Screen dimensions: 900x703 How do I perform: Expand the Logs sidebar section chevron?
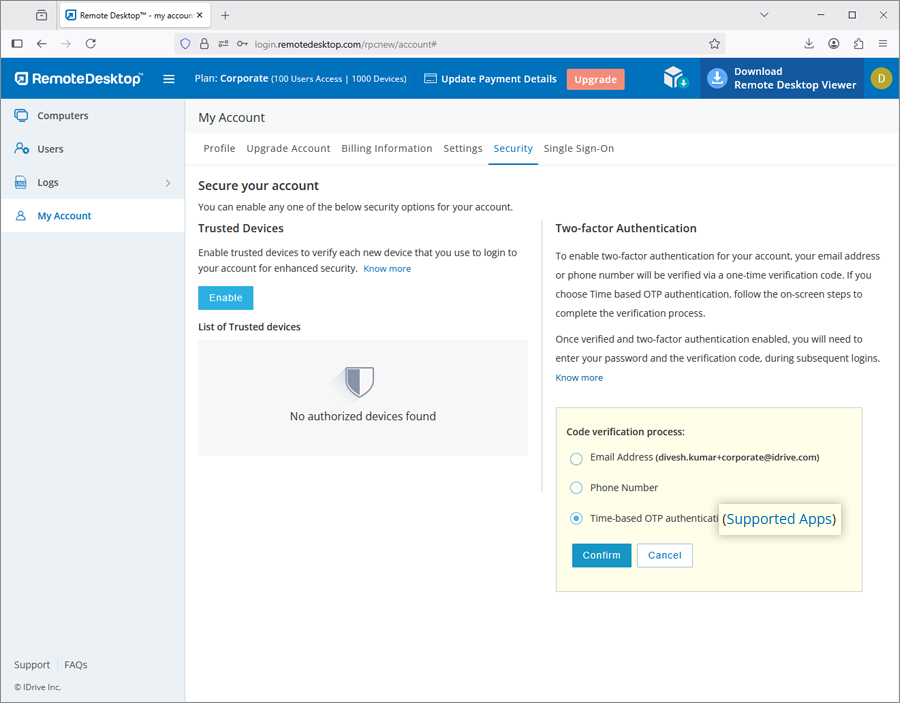(x=167, y=183)
